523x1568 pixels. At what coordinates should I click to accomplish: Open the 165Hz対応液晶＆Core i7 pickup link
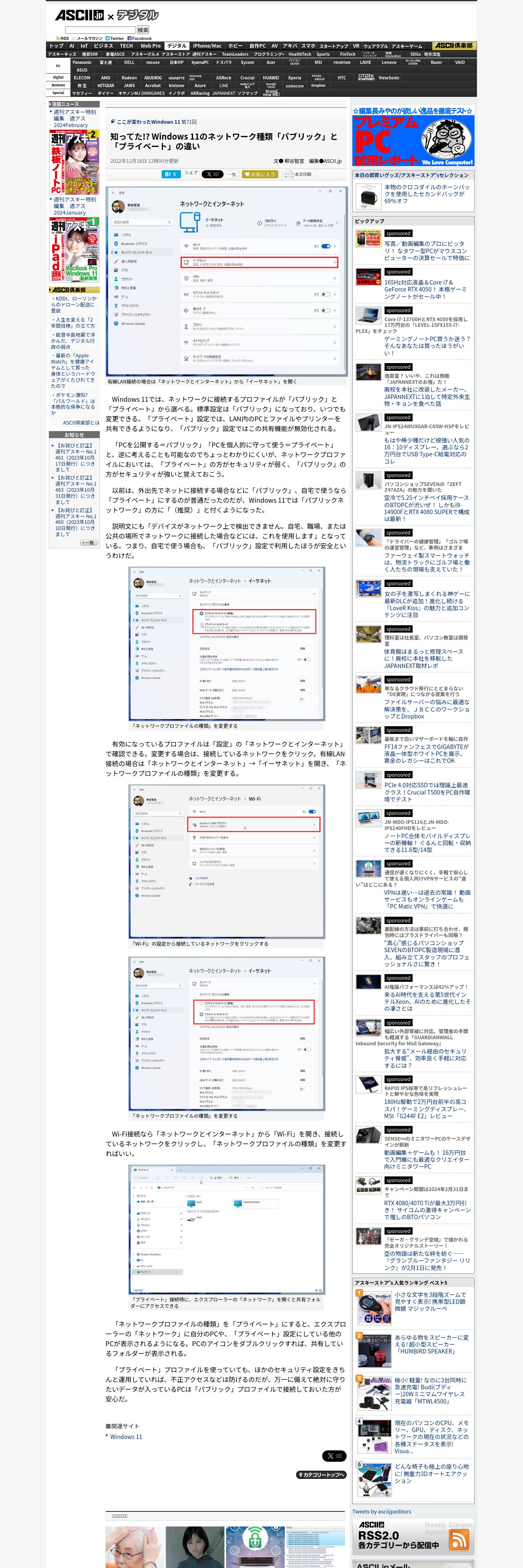(x=426, y=290)
